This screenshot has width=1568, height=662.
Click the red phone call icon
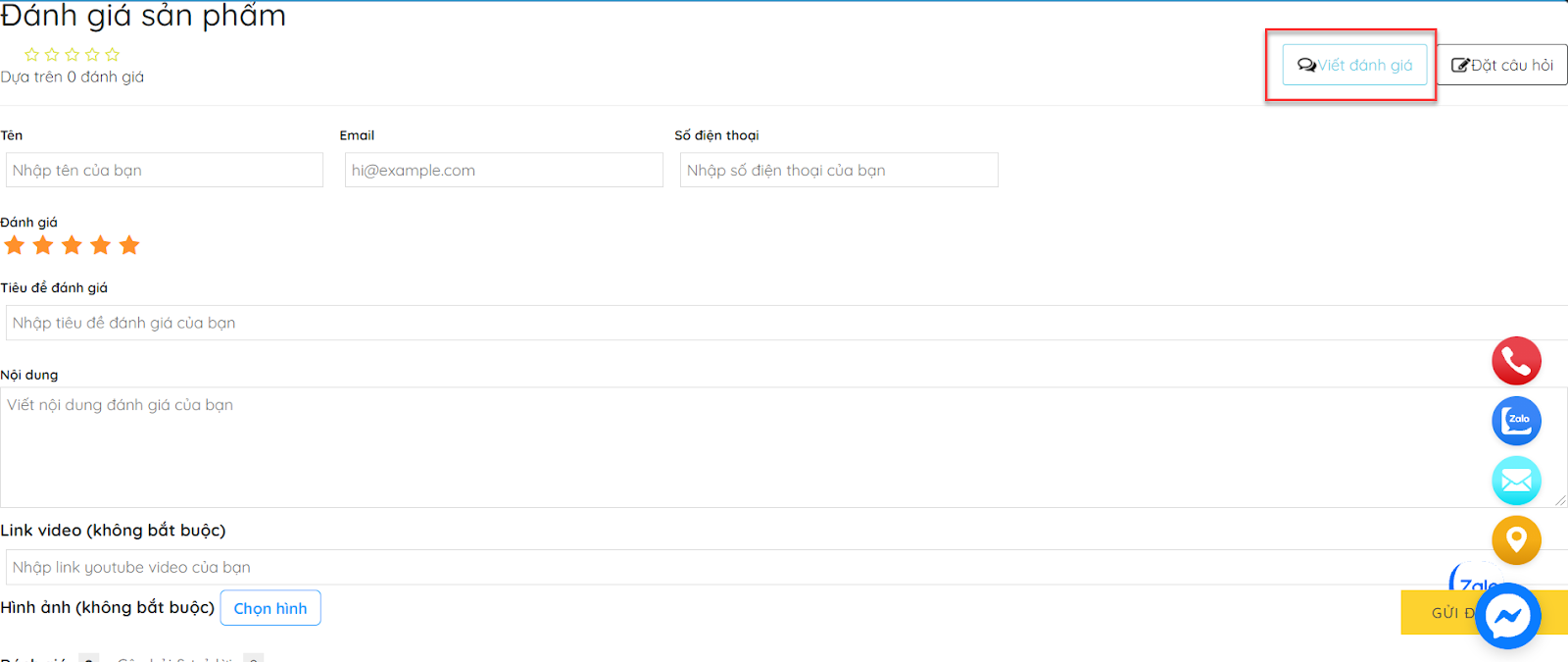[x=1516, y=362]
